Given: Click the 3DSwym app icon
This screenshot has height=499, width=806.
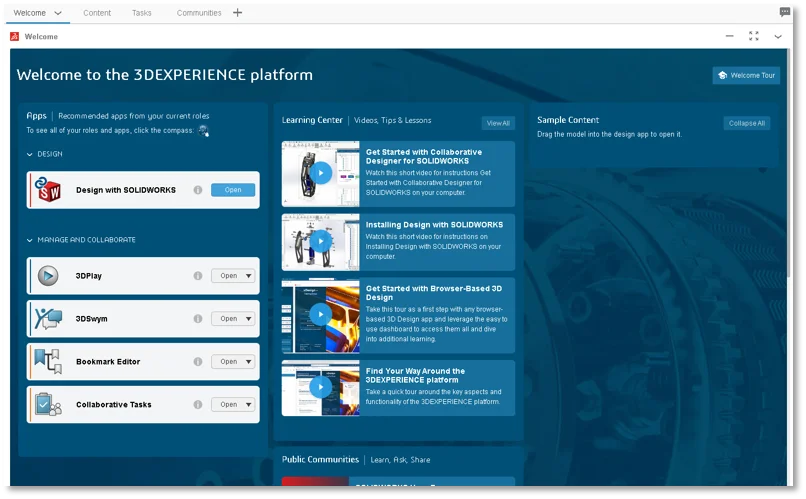Looking at the screenshot, I should [47, 319].
